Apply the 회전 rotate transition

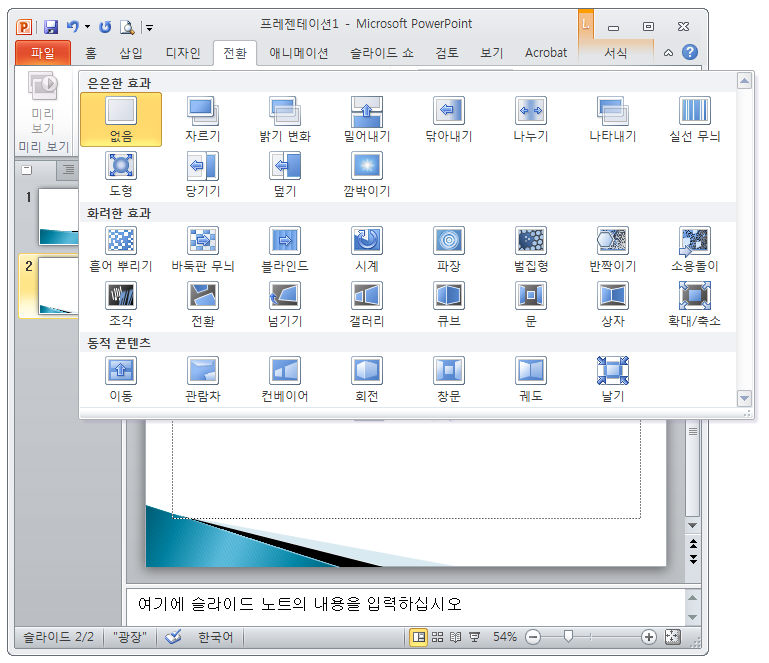(367, 380)
